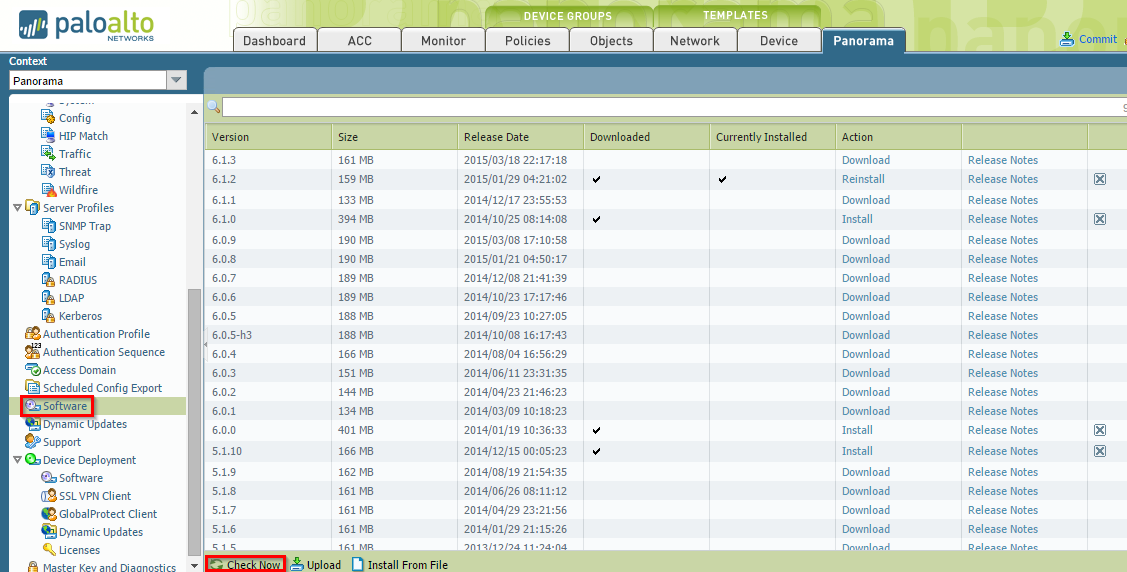The image size is (1127, 572).
Task: Click the Authentication Profile icon
Action: [x=32, y=333]
